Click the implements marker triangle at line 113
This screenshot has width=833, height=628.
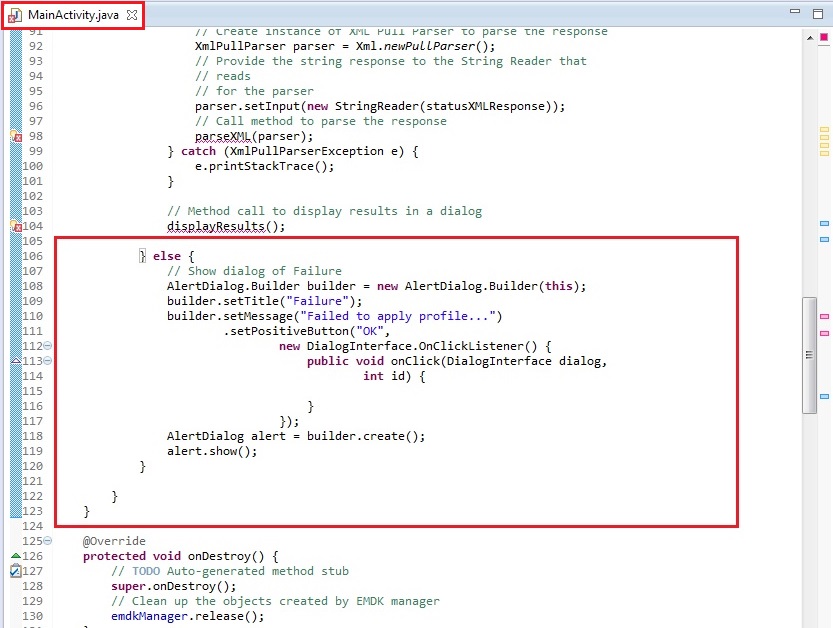tap(15, 361)
